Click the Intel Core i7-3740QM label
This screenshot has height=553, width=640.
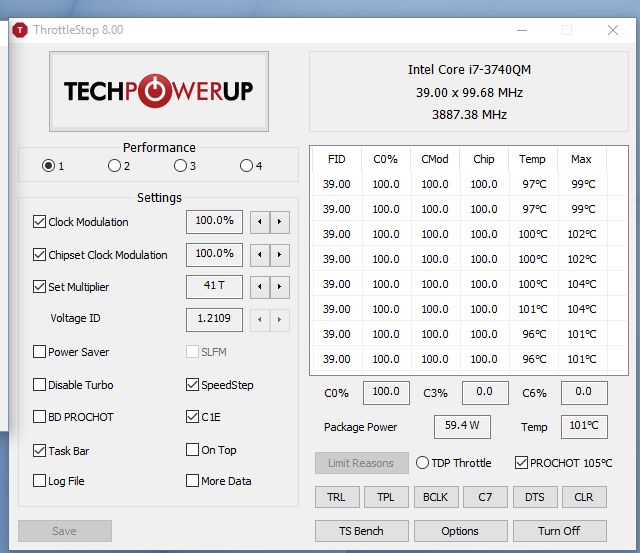point(469,70)
